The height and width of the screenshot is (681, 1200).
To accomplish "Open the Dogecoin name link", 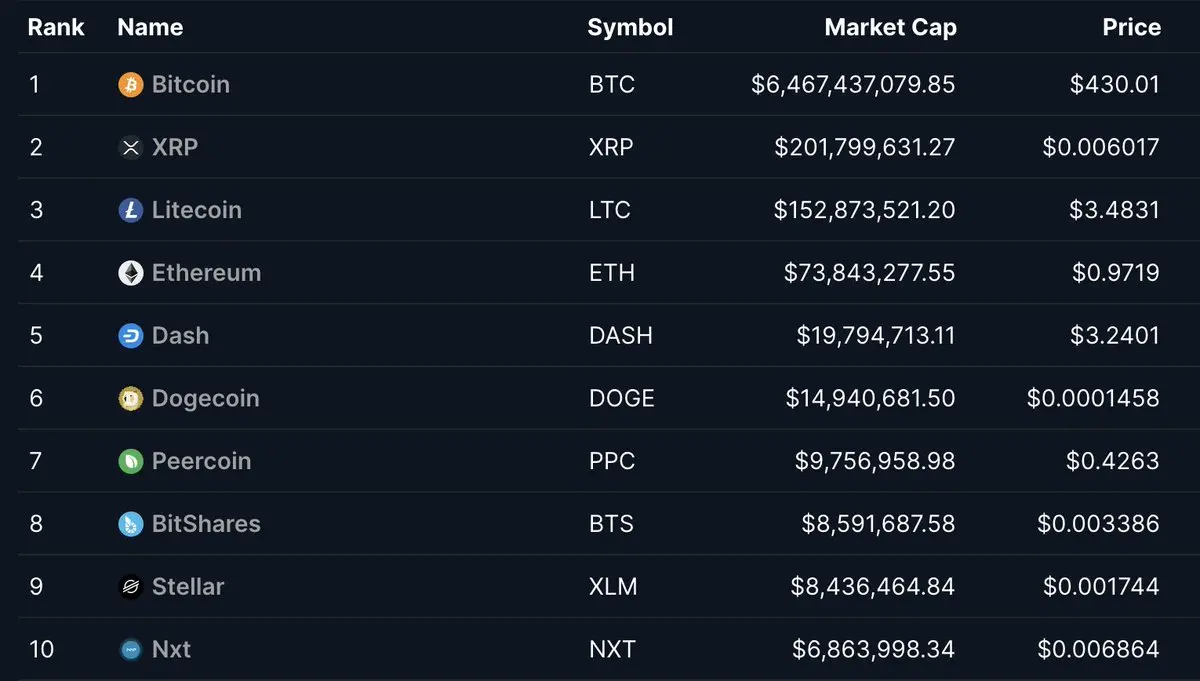I will [x=205, y=399].
